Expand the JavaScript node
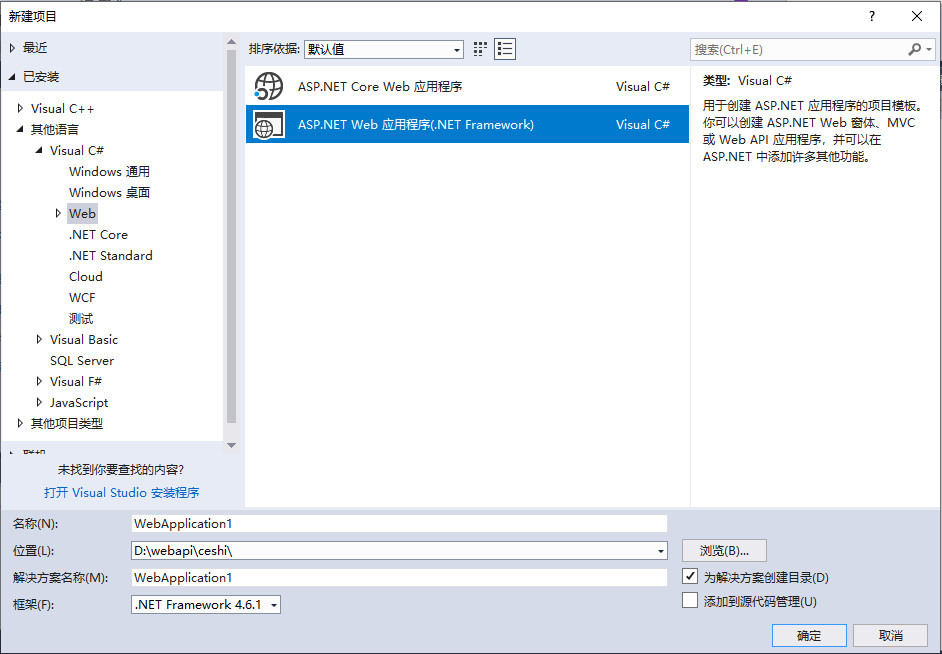The height and width of the screenshot is (654, 942). pyautogui.click(x=40, y=402)
